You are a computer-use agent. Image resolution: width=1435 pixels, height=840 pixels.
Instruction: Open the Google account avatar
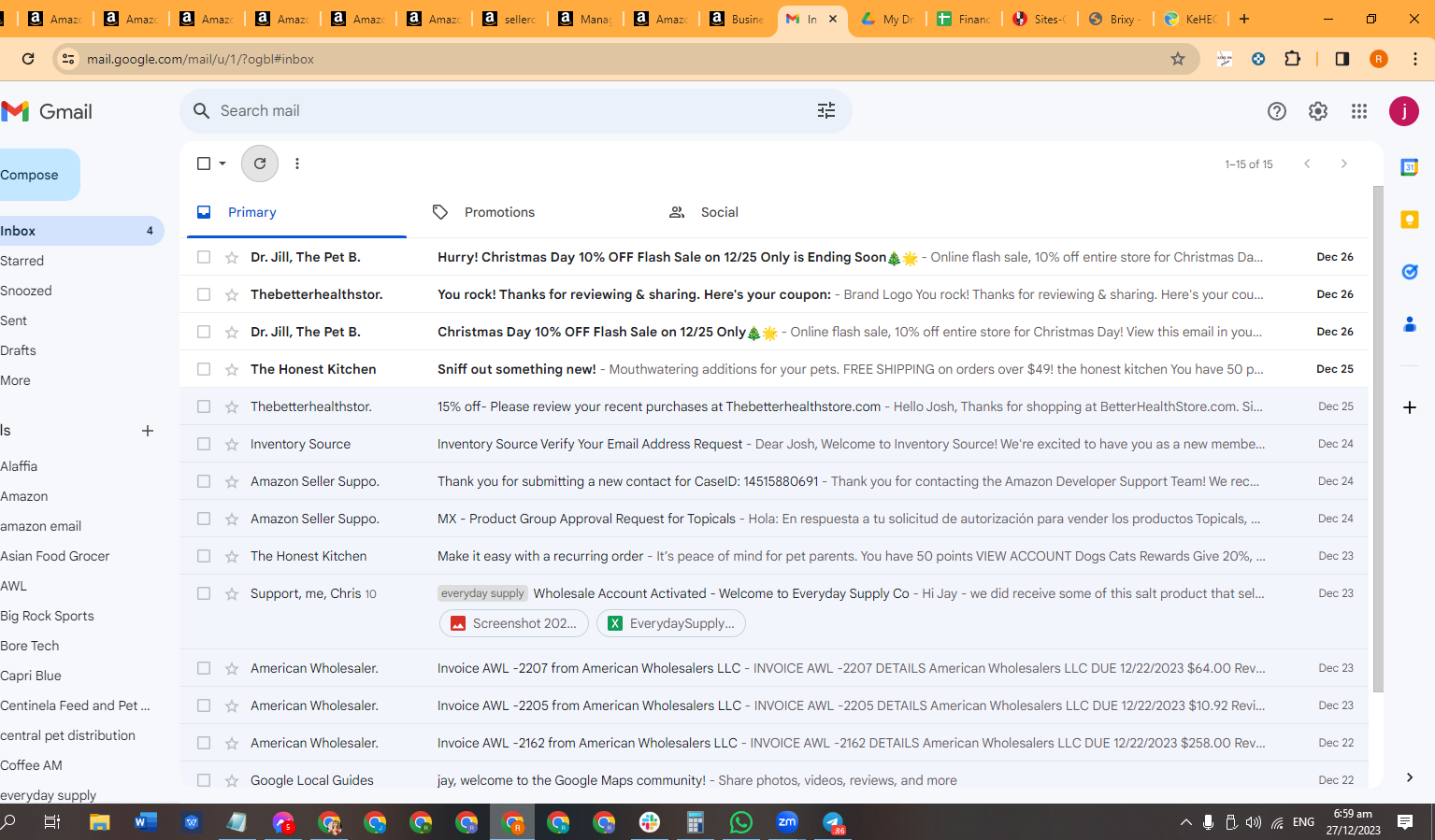(x=1404, y=111)
